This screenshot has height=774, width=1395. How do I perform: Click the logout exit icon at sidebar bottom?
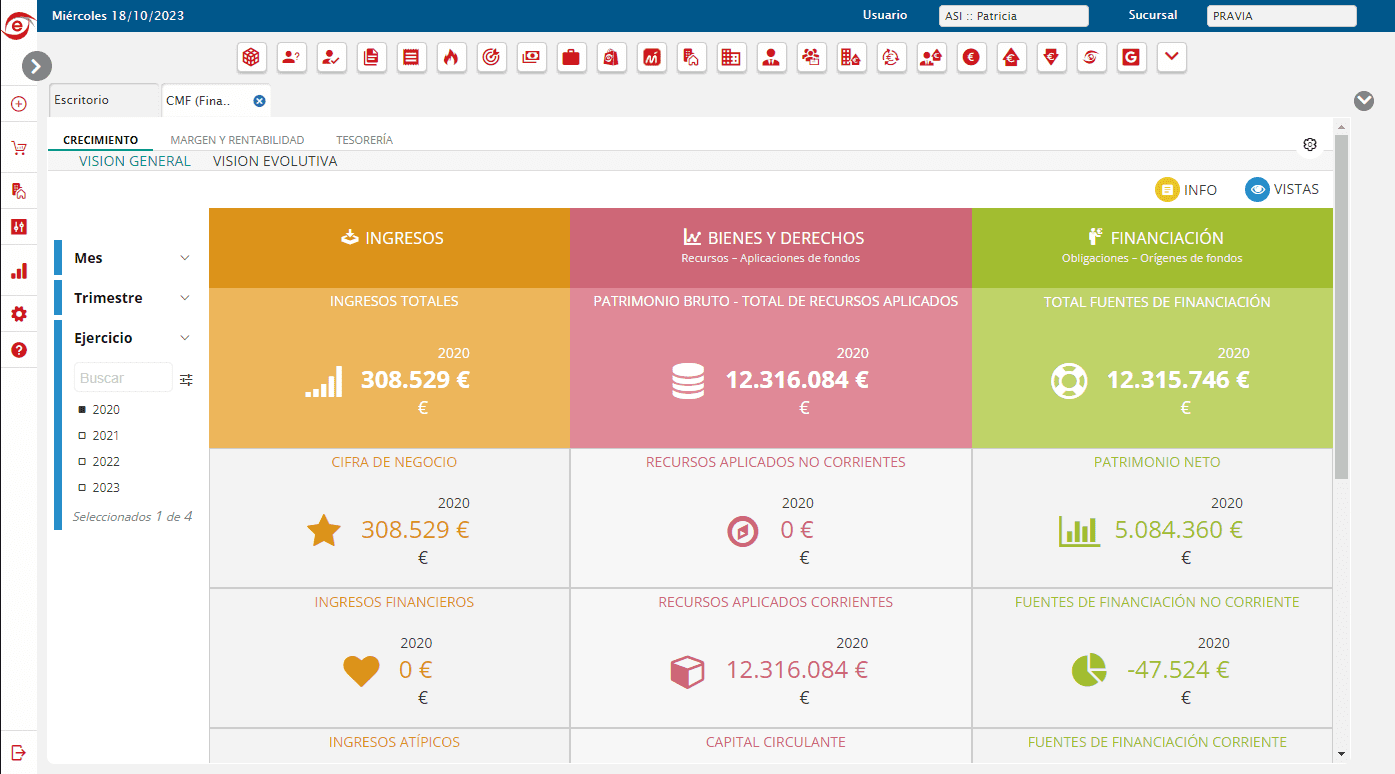18,752
